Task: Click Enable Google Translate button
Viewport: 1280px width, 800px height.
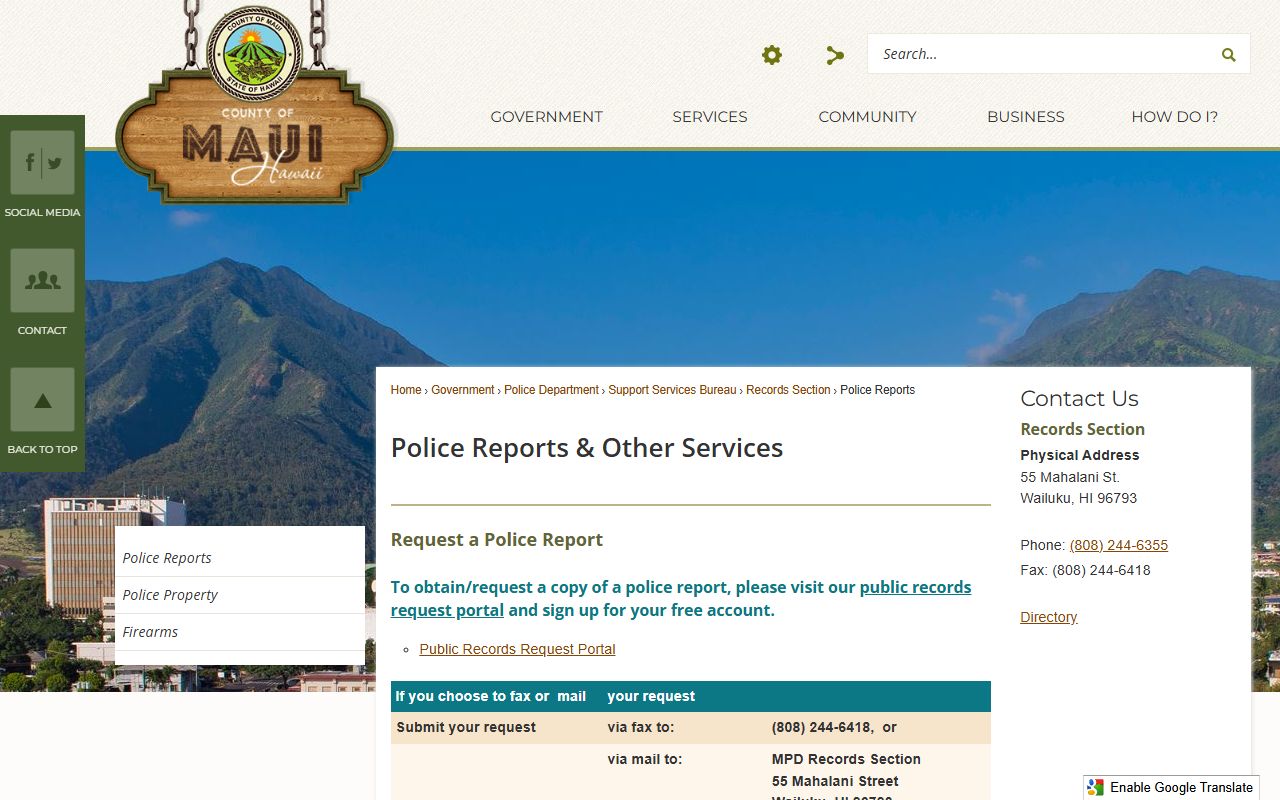Action: click(1170, 787)
